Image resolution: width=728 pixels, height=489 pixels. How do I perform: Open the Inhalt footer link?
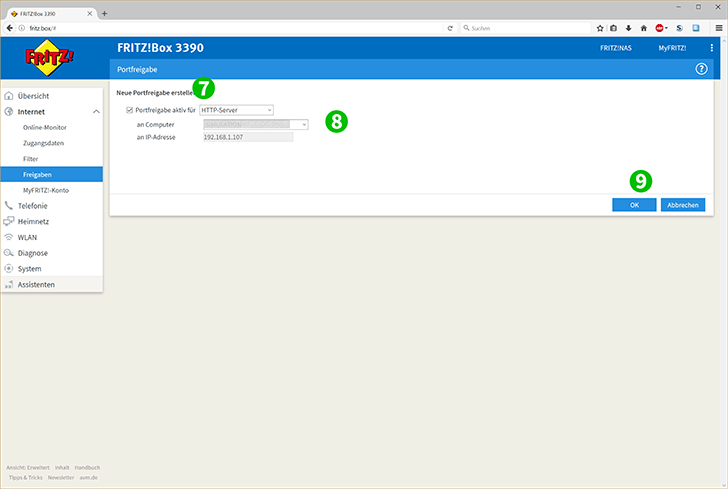pyautogui.click(x=62, y=467)
